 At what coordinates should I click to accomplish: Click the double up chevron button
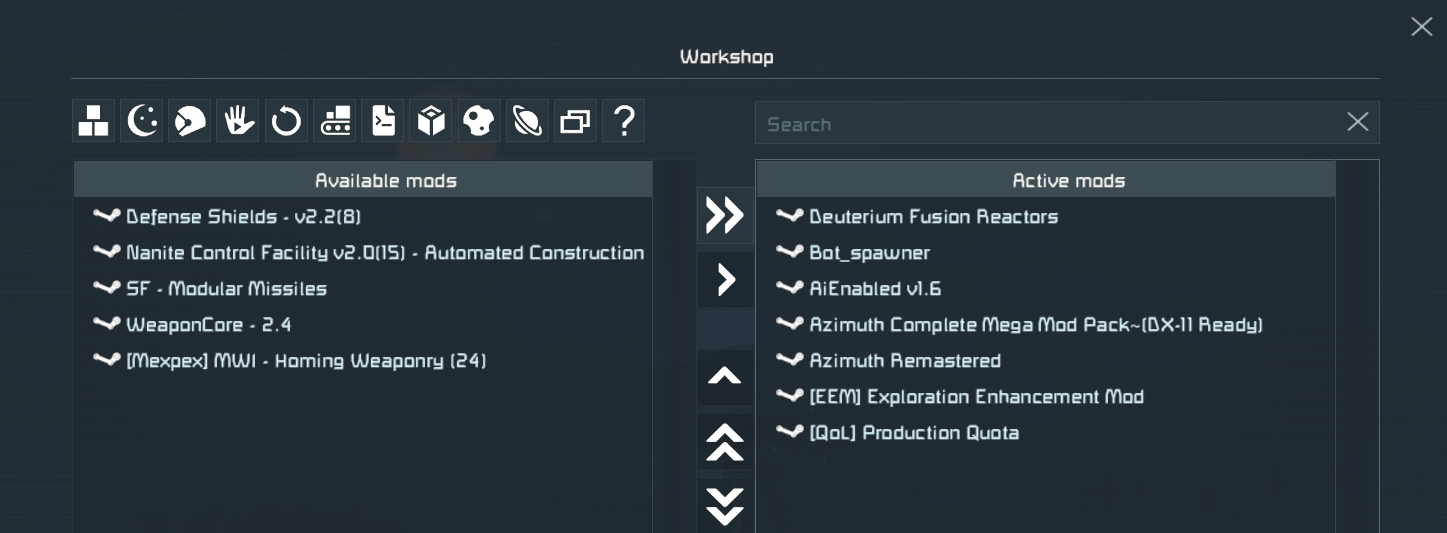(725, 442)
